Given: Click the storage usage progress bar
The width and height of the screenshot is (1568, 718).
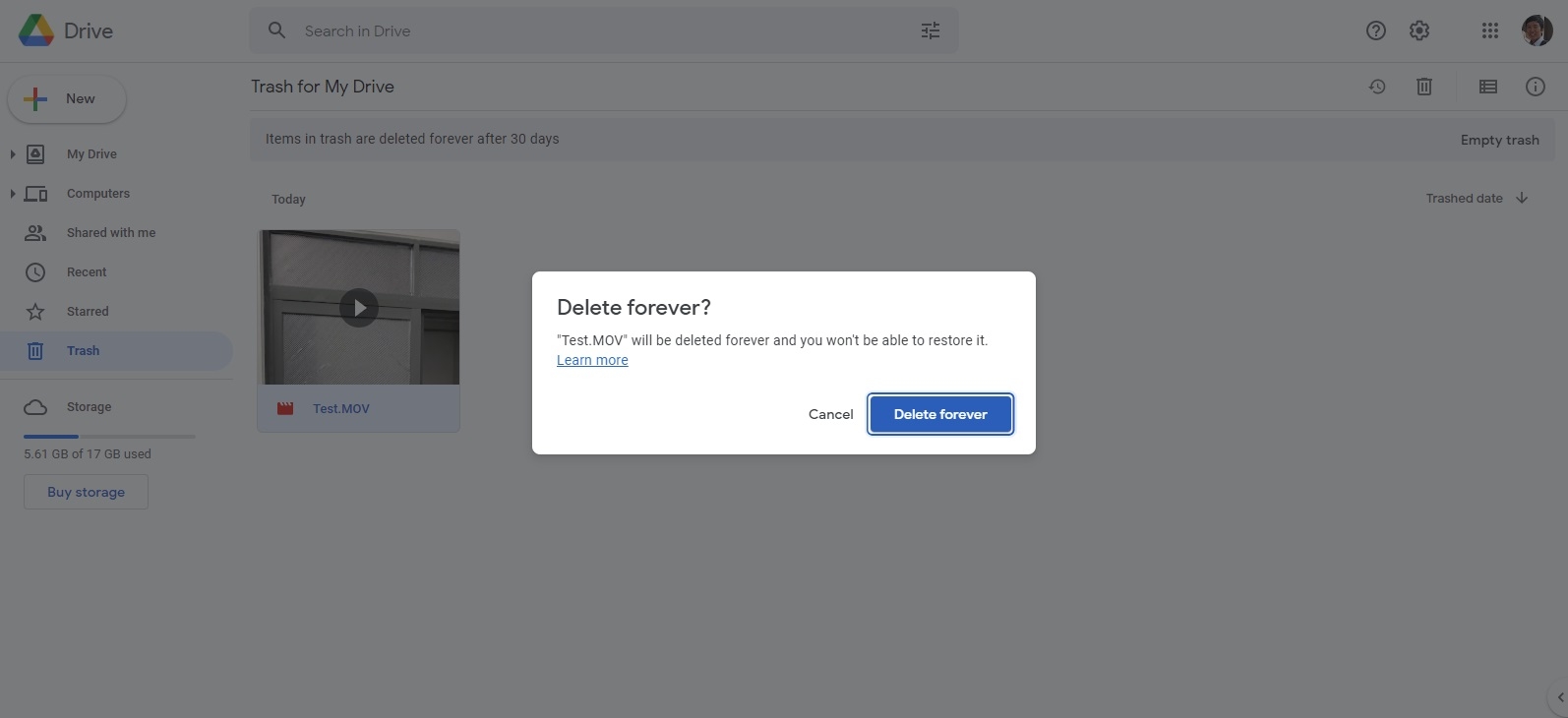Looking at the screenshot, I should coord(109,436).
